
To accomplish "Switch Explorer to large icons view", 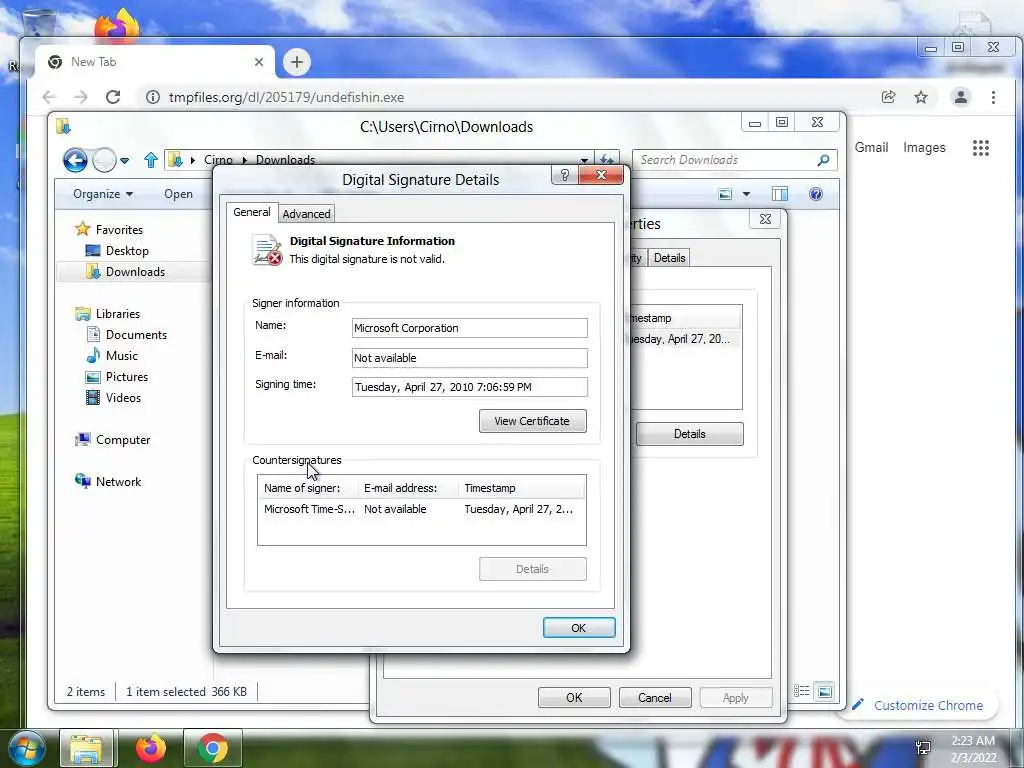I will tap(825, 691).
